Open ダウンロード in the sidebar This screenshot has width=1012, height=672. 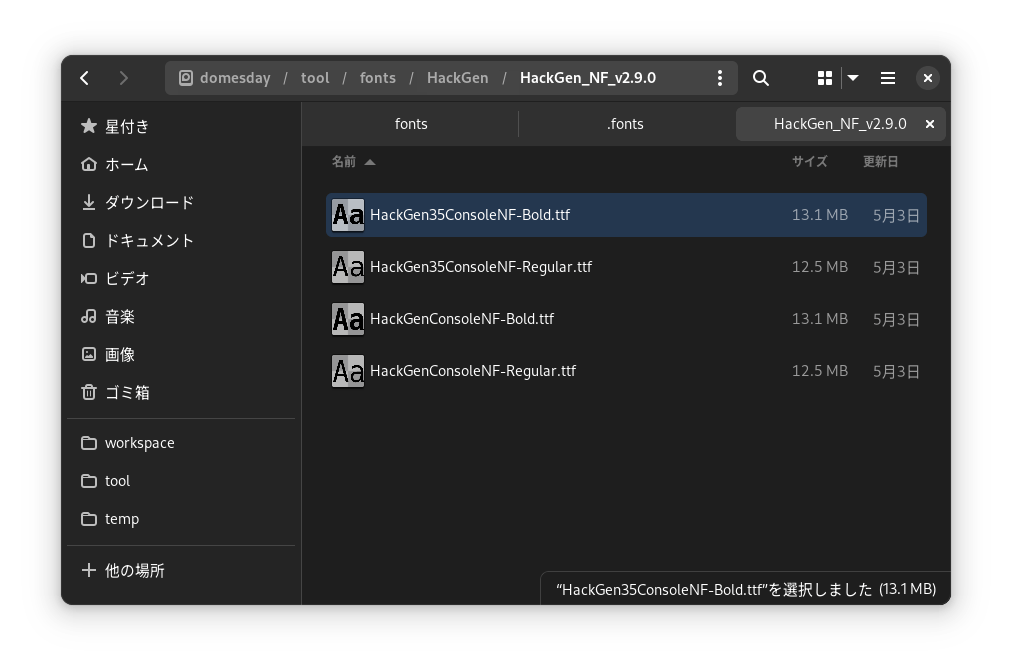coord(181,203)
